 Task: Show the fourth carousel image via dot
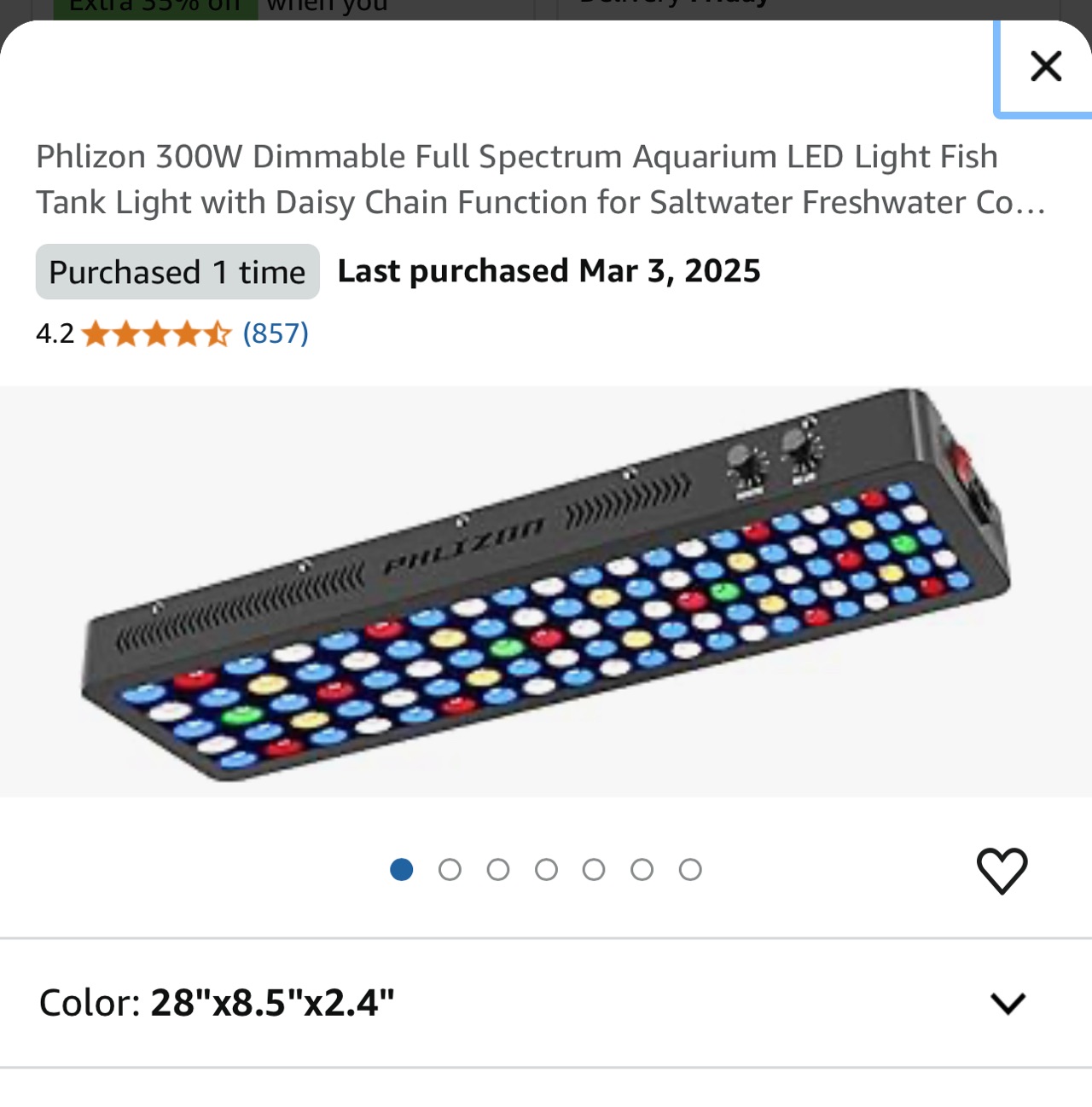tap(546, 870)
